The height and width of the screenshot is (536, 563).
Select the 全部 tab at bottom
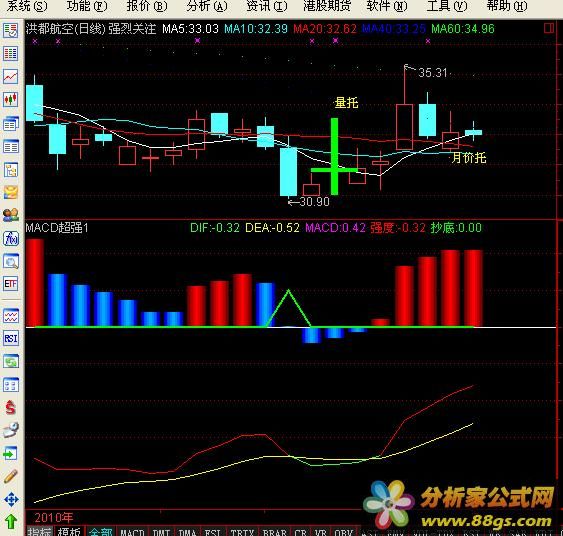[101, 532]
